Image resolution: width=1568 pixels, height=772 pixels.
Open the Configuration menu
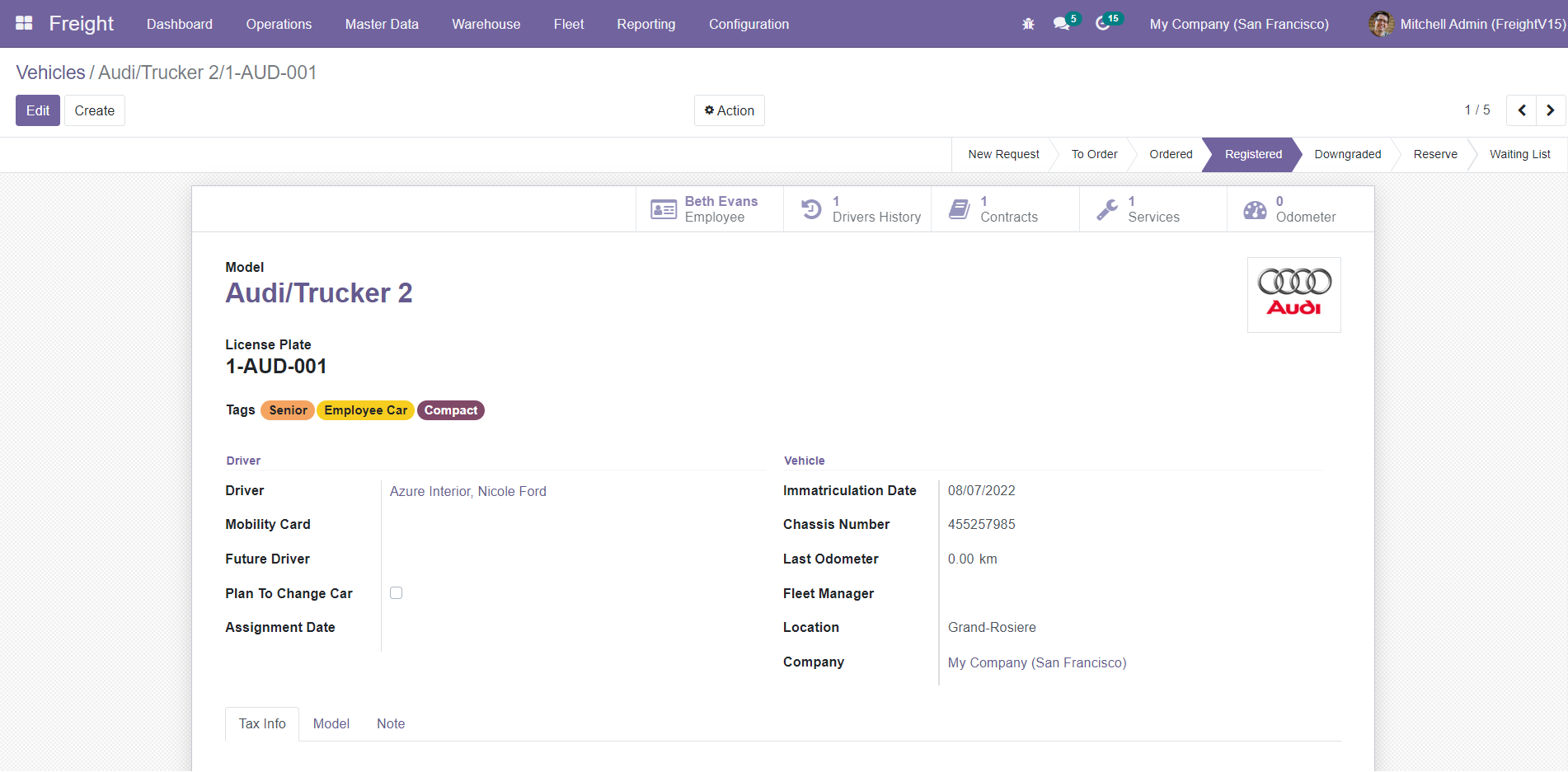pos(749,24)
